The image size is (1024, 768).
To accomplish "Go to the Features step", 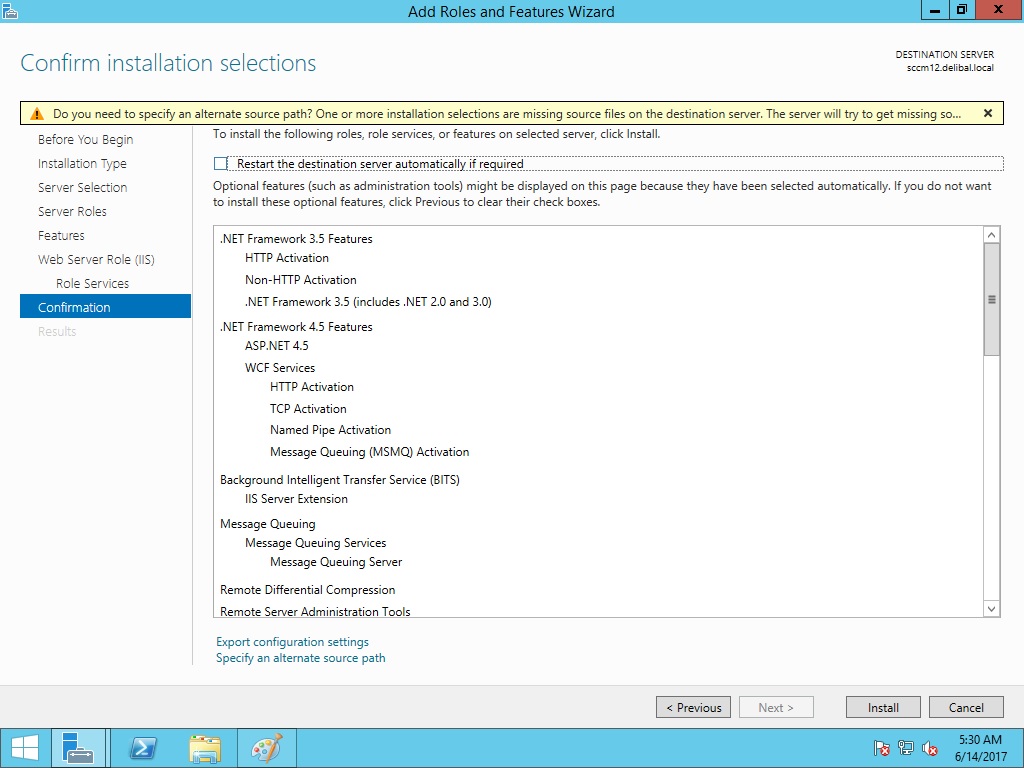I will pyautogui.click(x=61, y=236).
